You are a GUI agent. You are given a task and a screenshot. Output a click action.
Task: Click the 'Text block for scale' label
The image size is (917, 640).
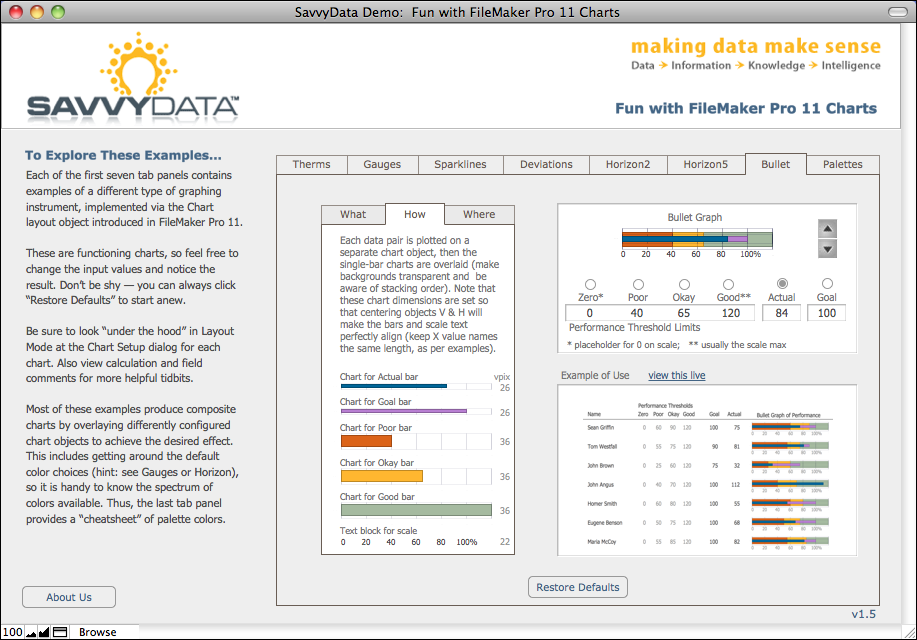[378, 531]
